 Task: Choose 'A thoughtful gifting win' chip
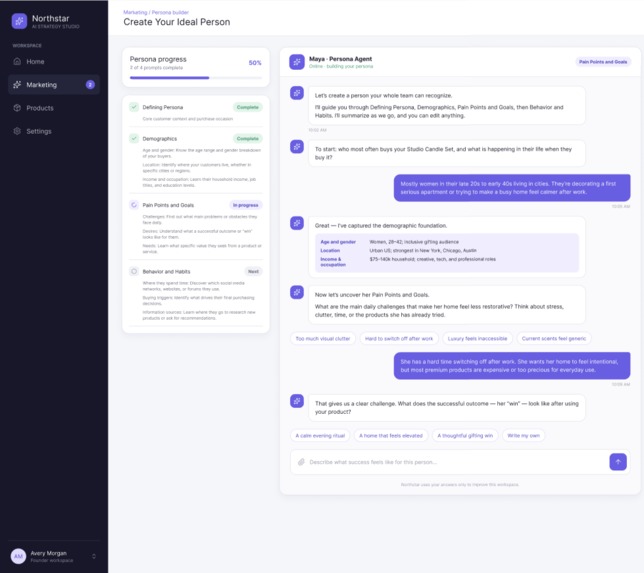coord(465,435)
